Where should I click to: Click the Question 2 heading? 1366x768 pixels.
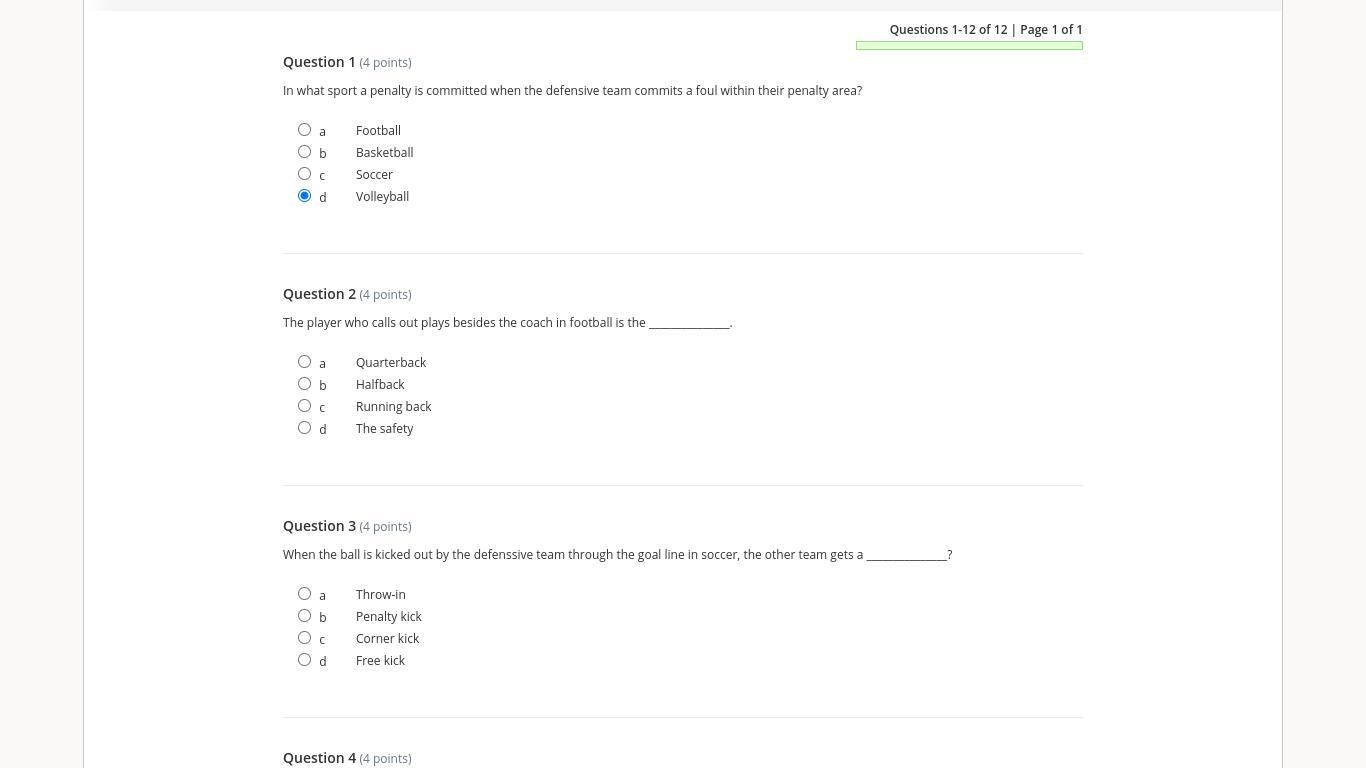click(x=319, y=294)
